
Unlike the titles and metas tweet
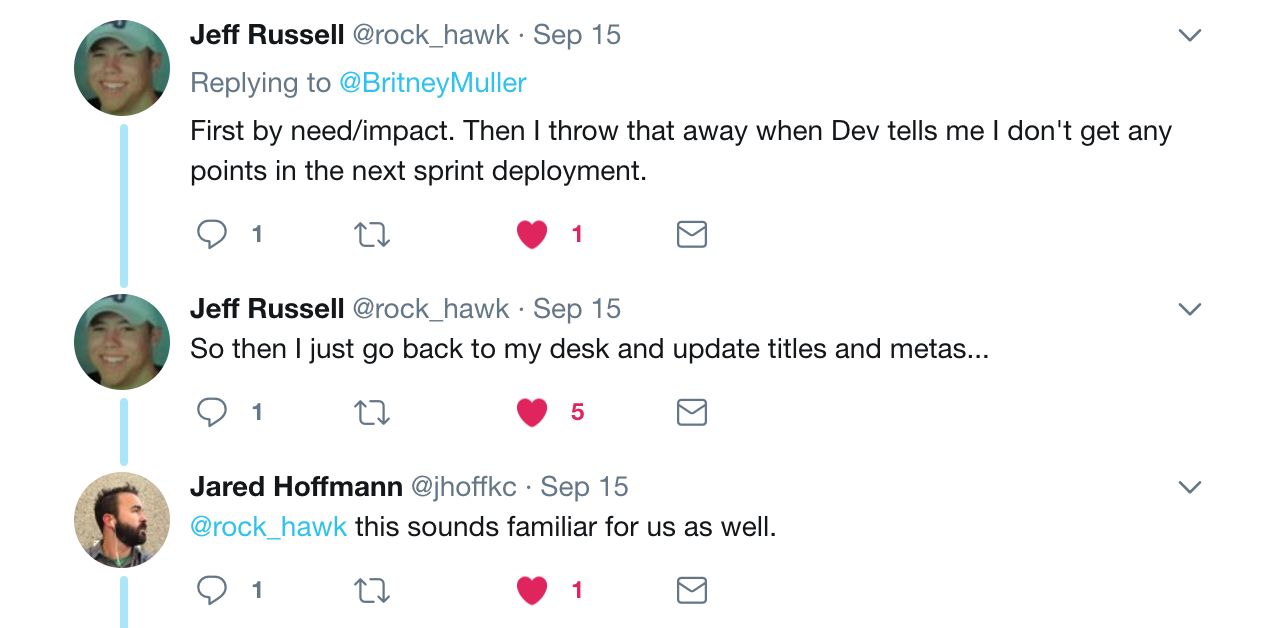click(x=531, y=411)
